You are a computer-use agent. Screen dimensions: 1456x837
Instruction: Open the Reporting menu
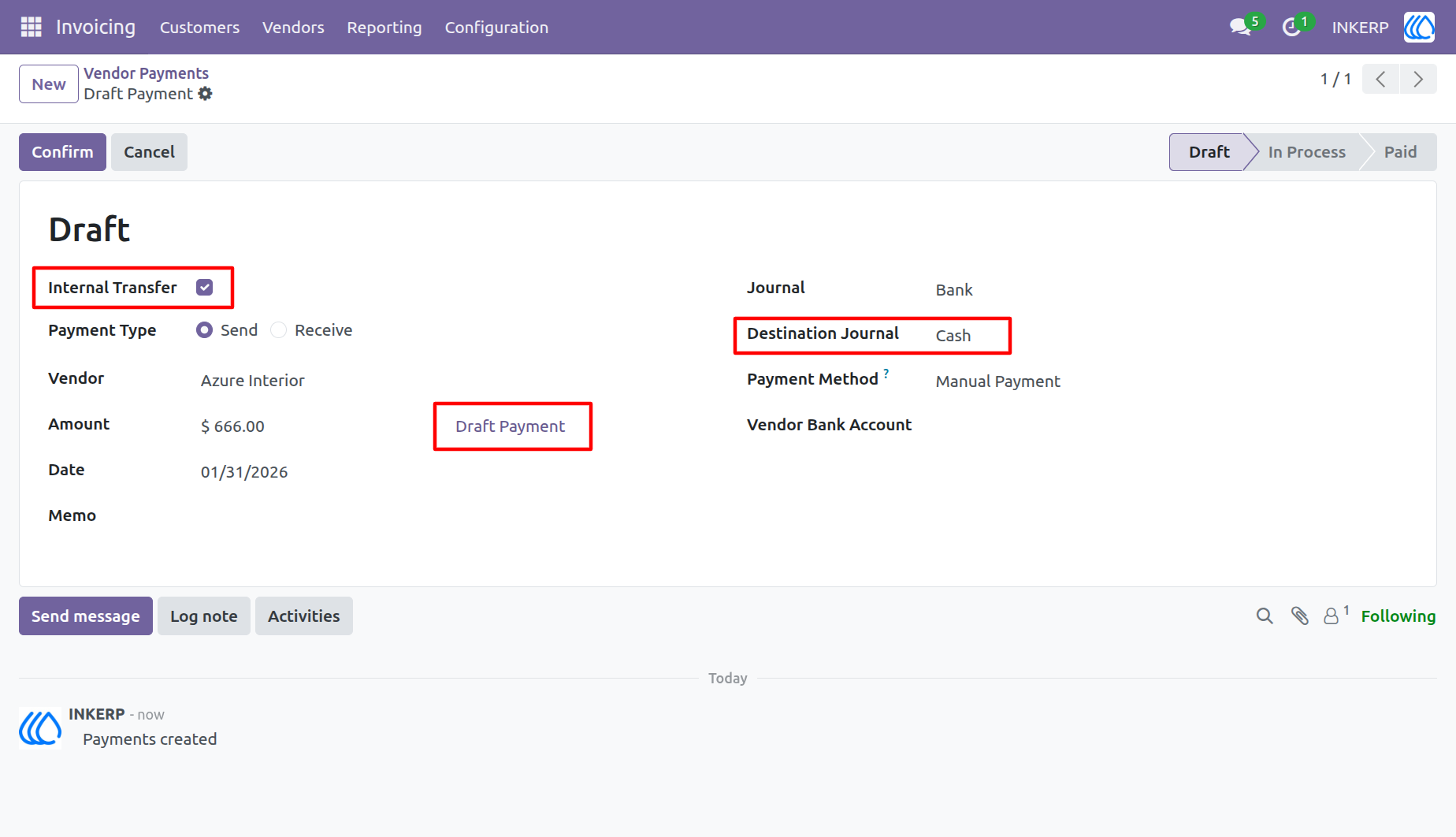[x=384, y=28]
